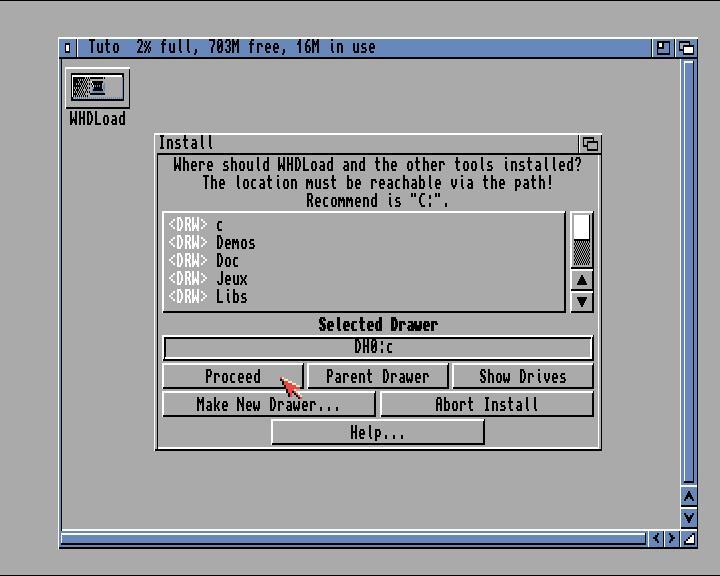The image size is (720, 576).
Task: Open installer Help
Action: click(378, 432)
